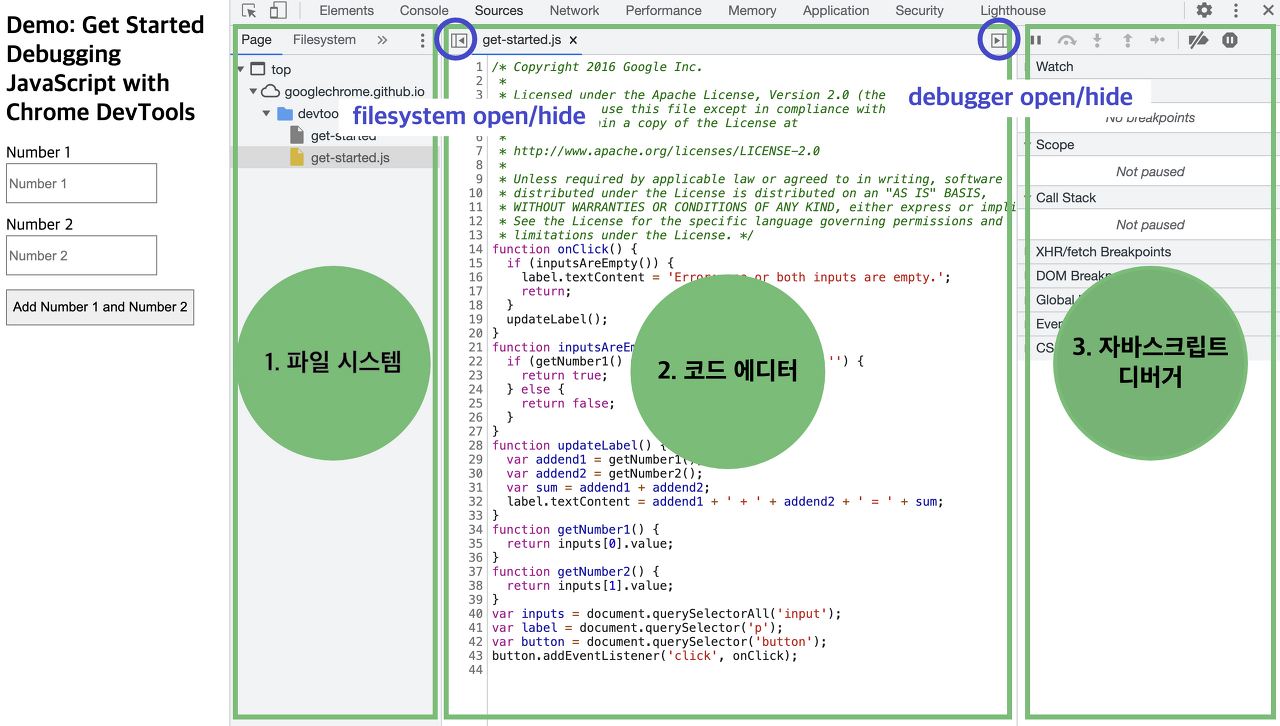Click the Apache LICENSE-2.0 URL comment
This screenshot has height=726, width=1280.
click(x=666, y=151)
